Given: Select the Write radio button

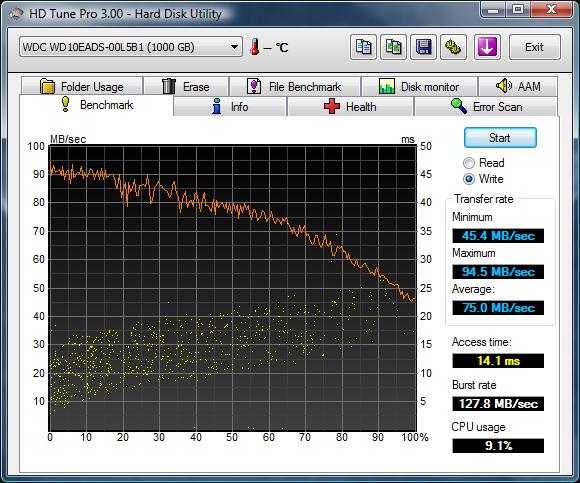Looking at the screenshot, I should click(x=469, y=179).
